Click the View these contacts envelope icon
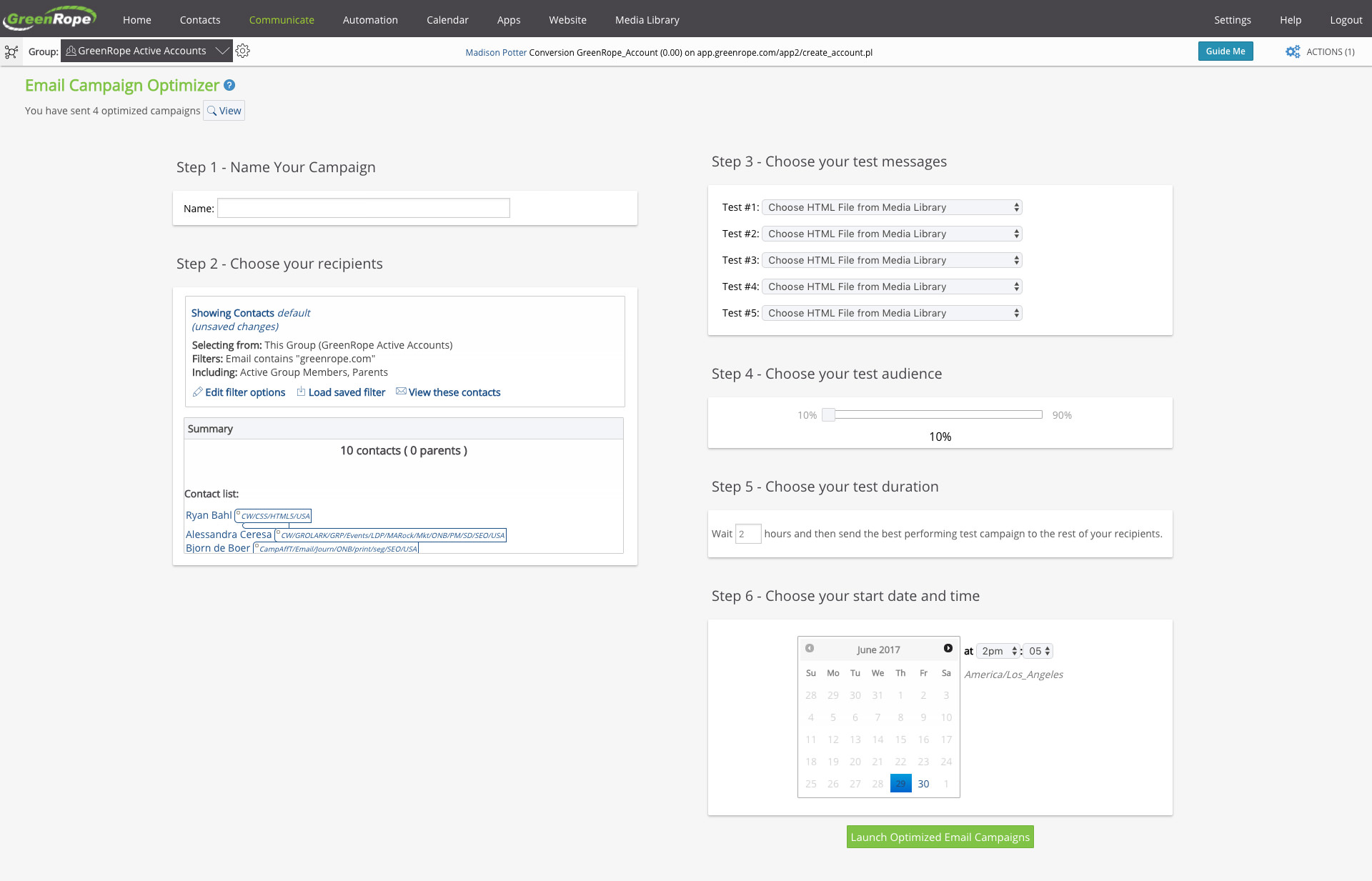The image size is (1372, 881). (x=401, y=391)
